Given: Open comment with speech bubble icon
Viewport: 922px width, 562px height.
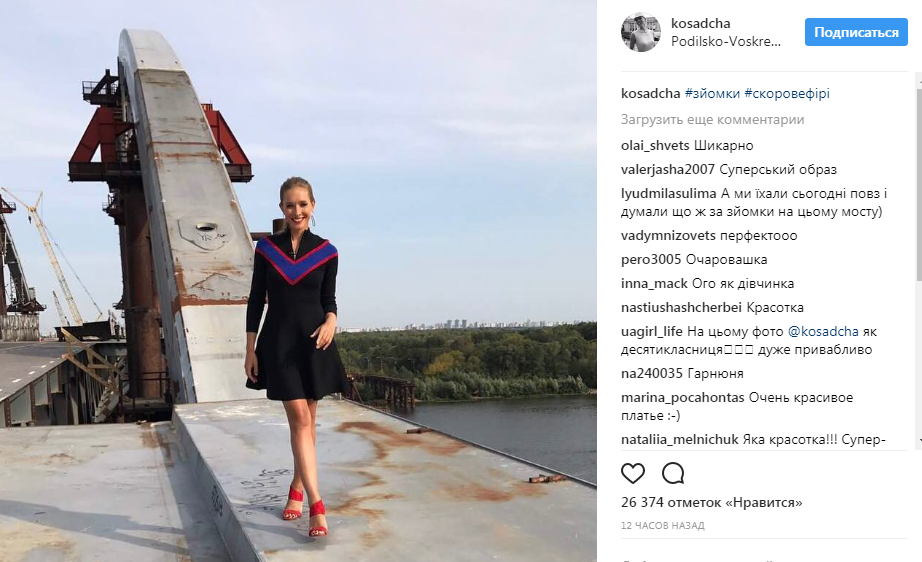Looking at the screenshot, I should tap(673, 473).
